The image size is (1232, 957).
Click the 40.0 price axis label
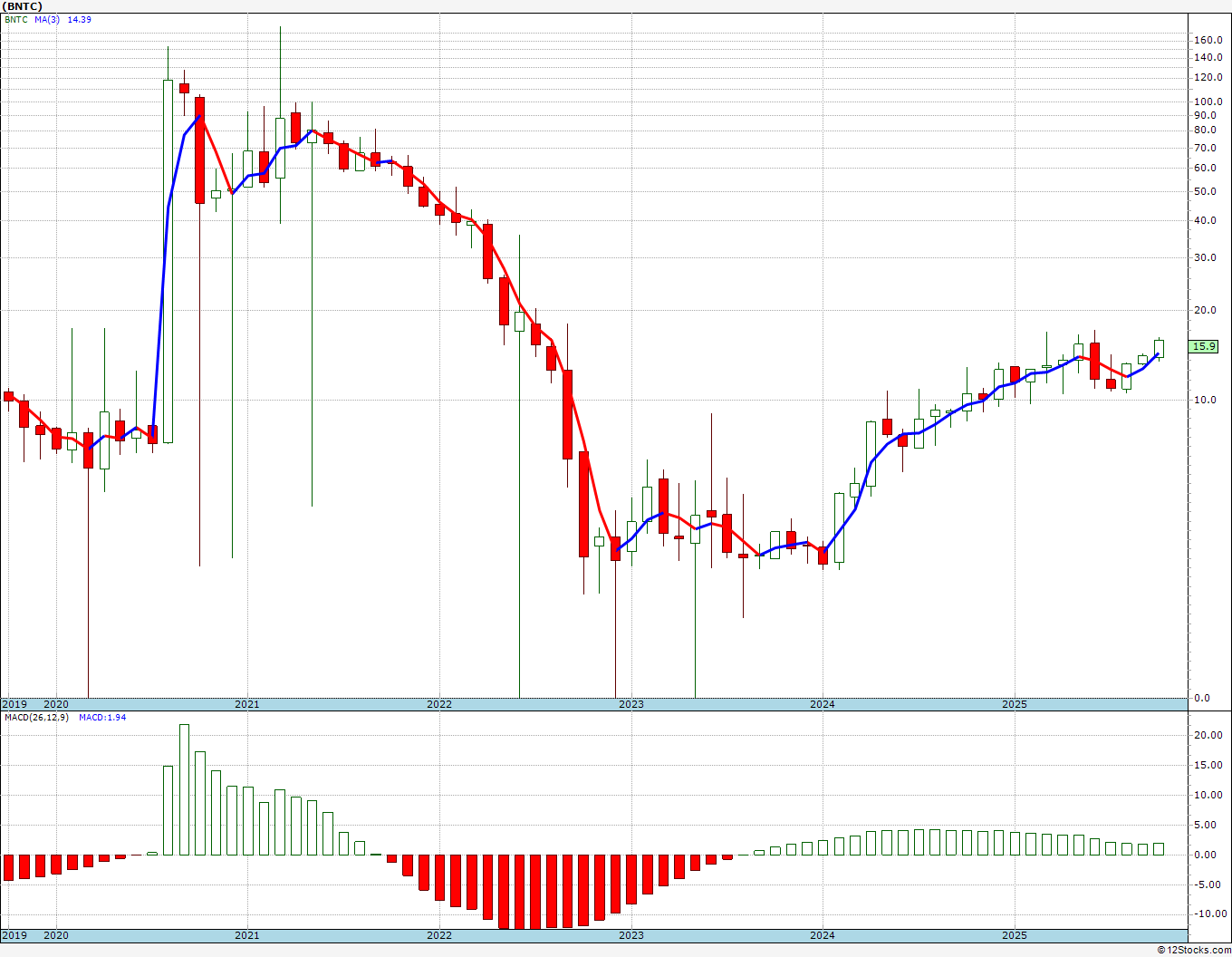click(x=1205, y=220)
